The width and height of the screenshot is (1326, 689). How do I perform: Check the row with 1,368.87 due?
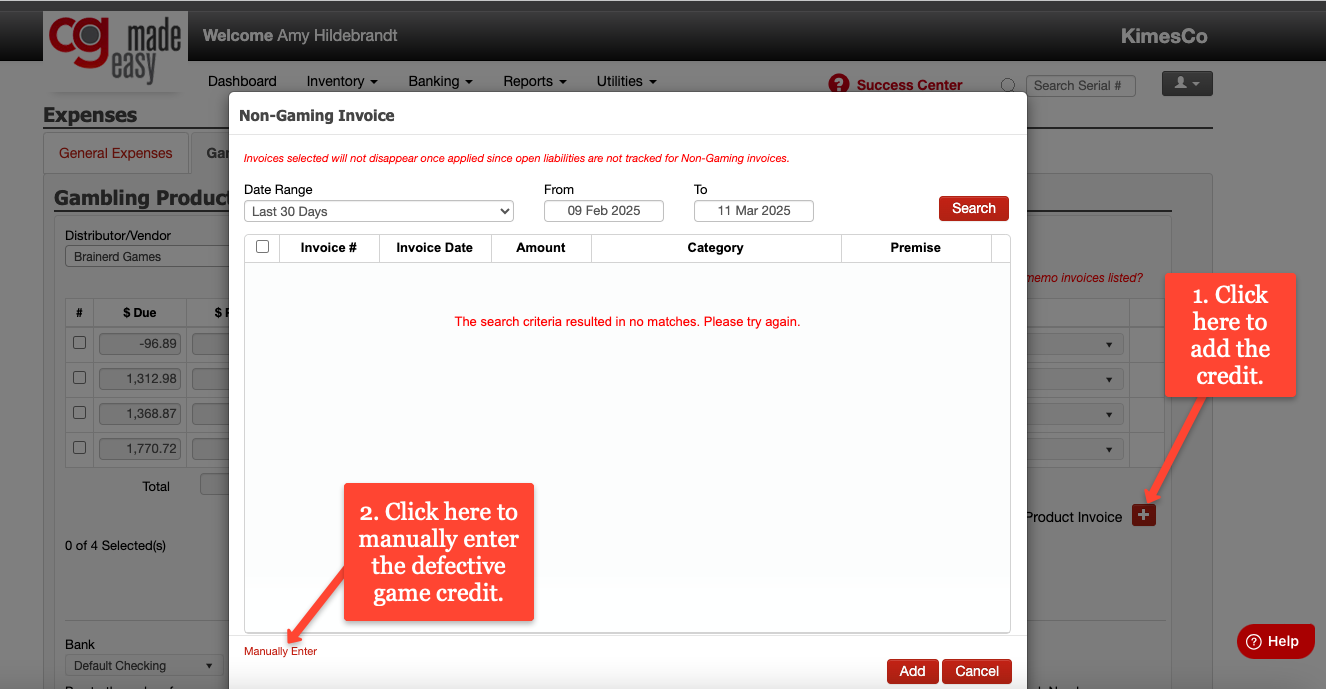click(x=80, y=413)
